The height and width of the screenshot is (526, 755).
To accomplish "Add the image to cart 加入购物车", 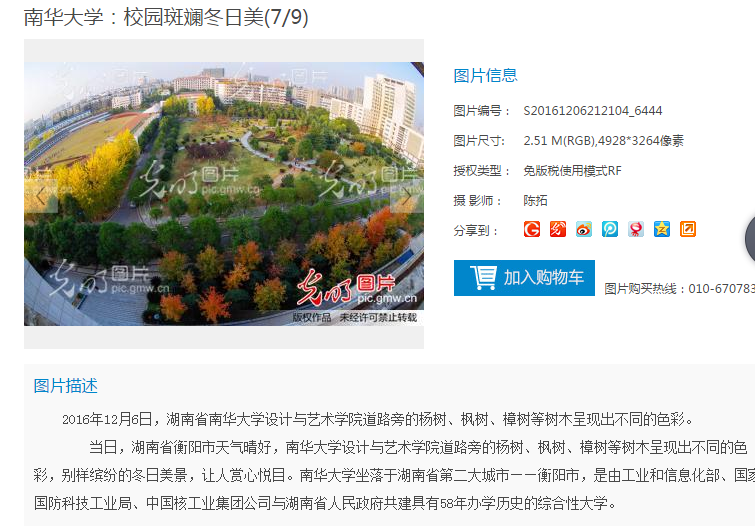I will (x=524, y=278).
